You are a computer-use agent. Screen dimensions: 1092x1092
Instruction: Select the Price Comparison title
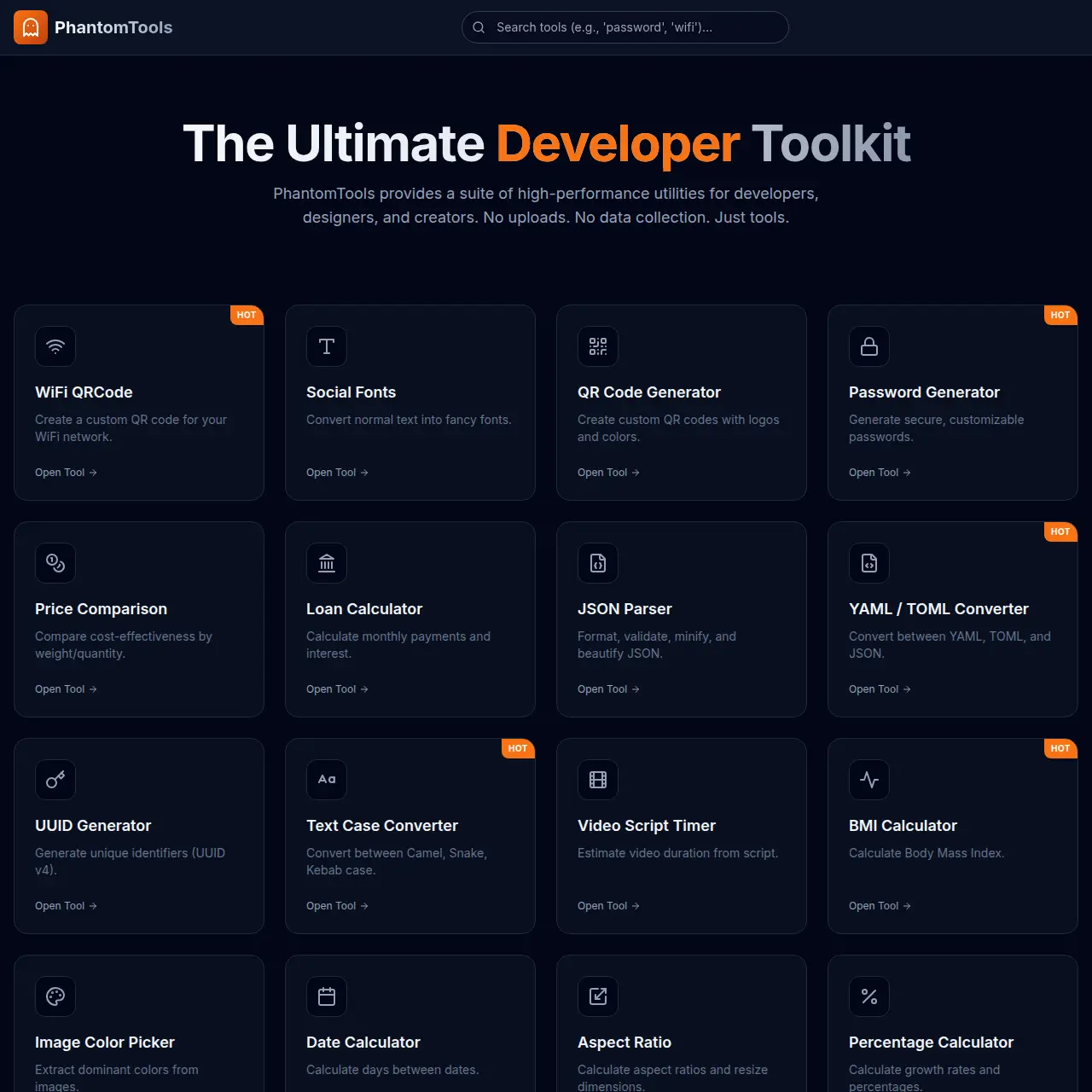coord(101,609)
